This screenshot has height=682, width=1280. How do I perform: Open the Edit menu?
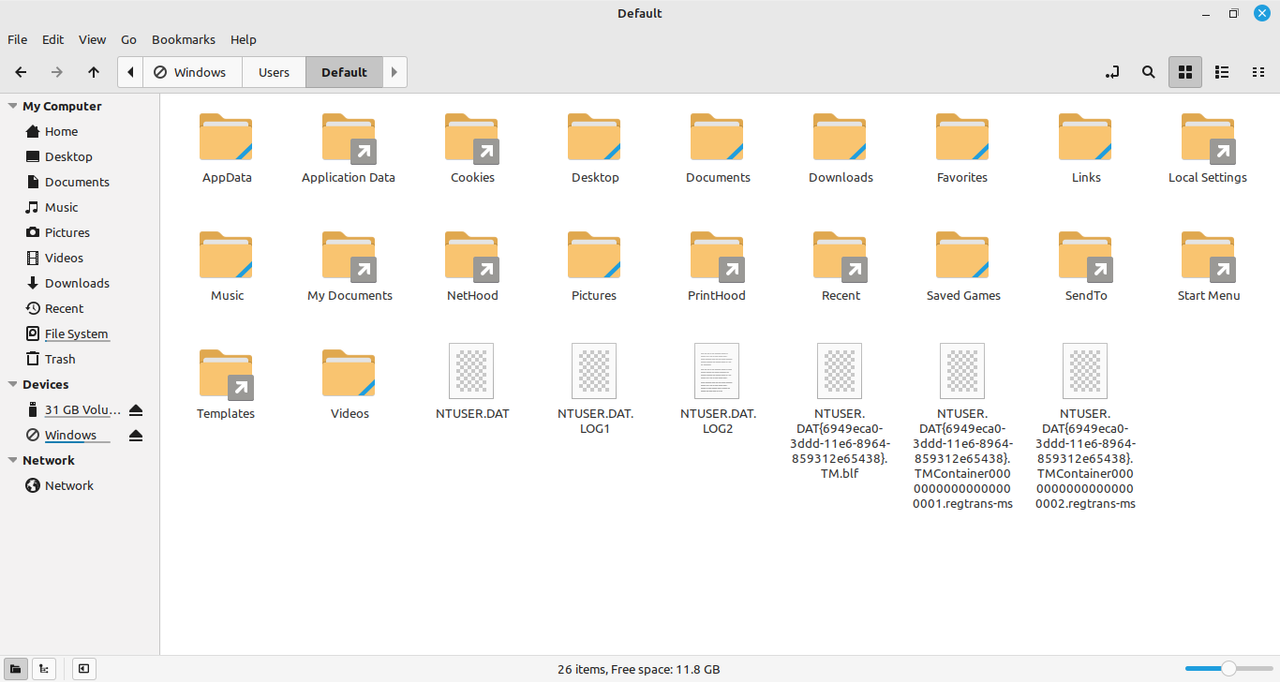click(x=53, y=40)
